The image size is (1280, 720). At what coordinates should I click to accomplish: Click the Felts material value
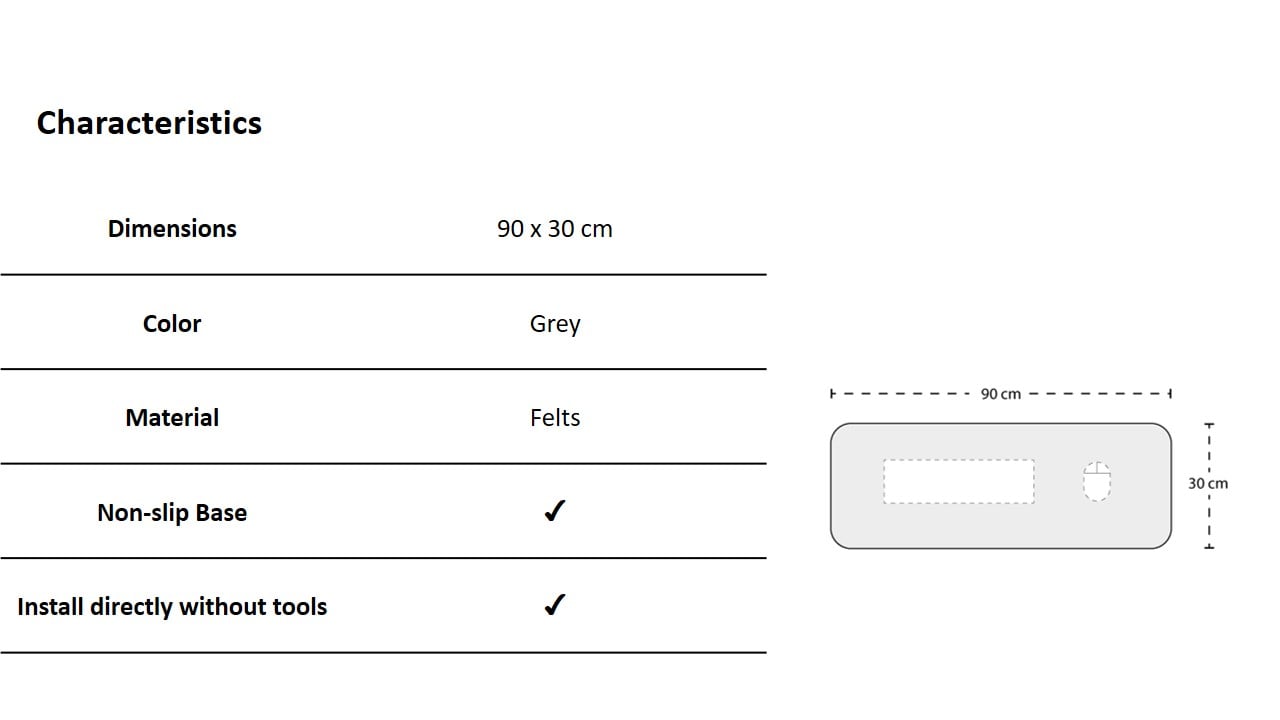pyautogui.click(x=555, y=418)
